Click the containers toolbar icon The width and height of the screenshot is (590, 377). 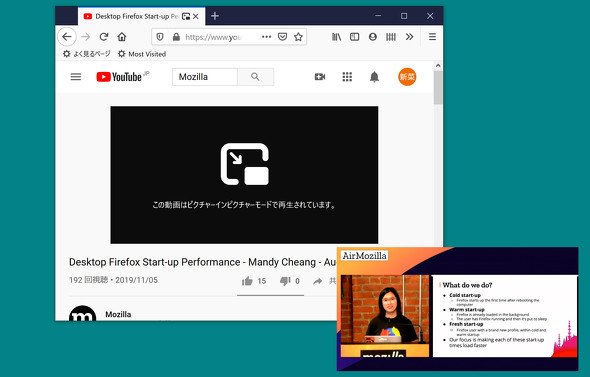tap(391, 37)
